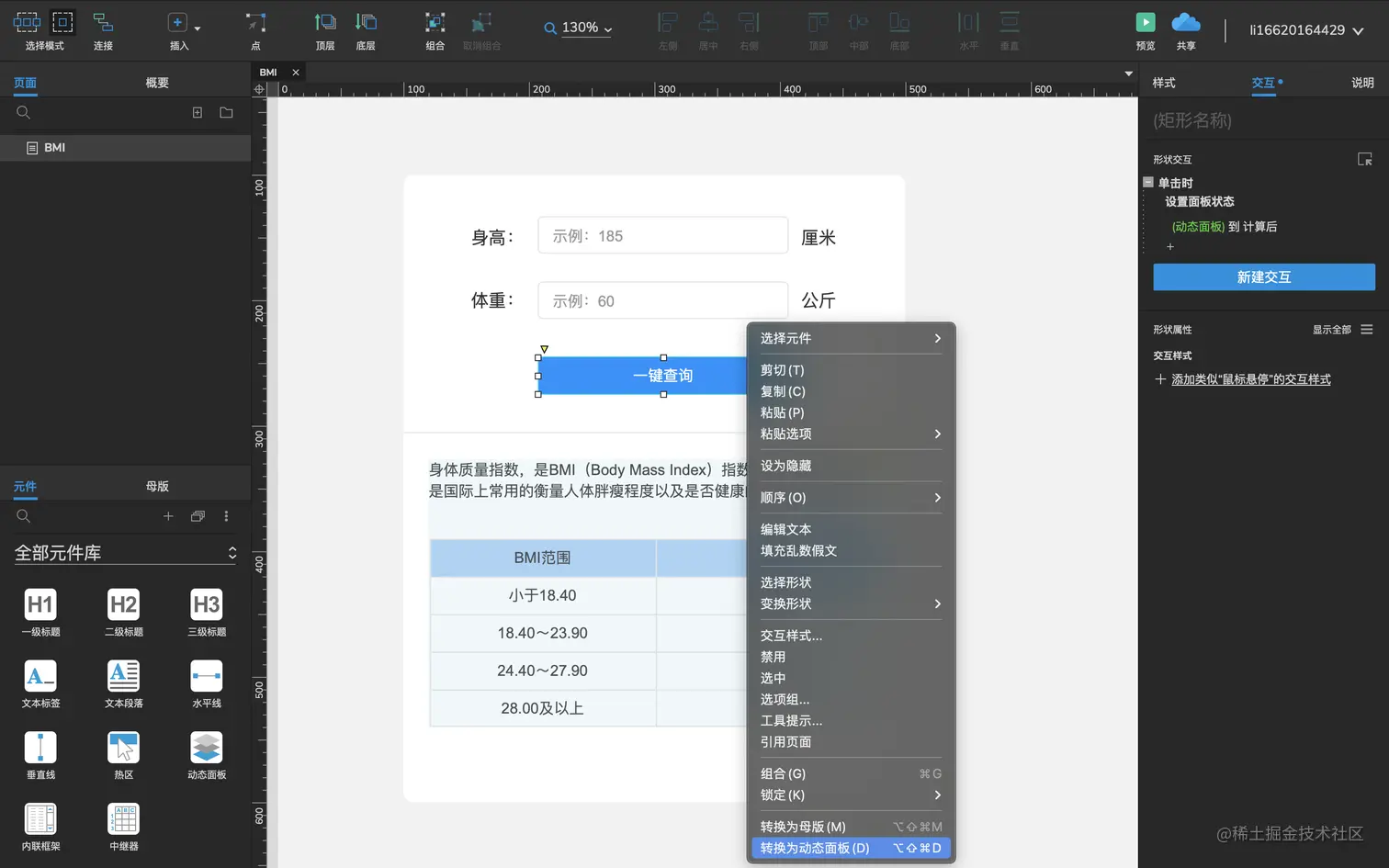Open the li16620164429 account dropdown
The image size is (1389, 868).
tap(1305, 30)
